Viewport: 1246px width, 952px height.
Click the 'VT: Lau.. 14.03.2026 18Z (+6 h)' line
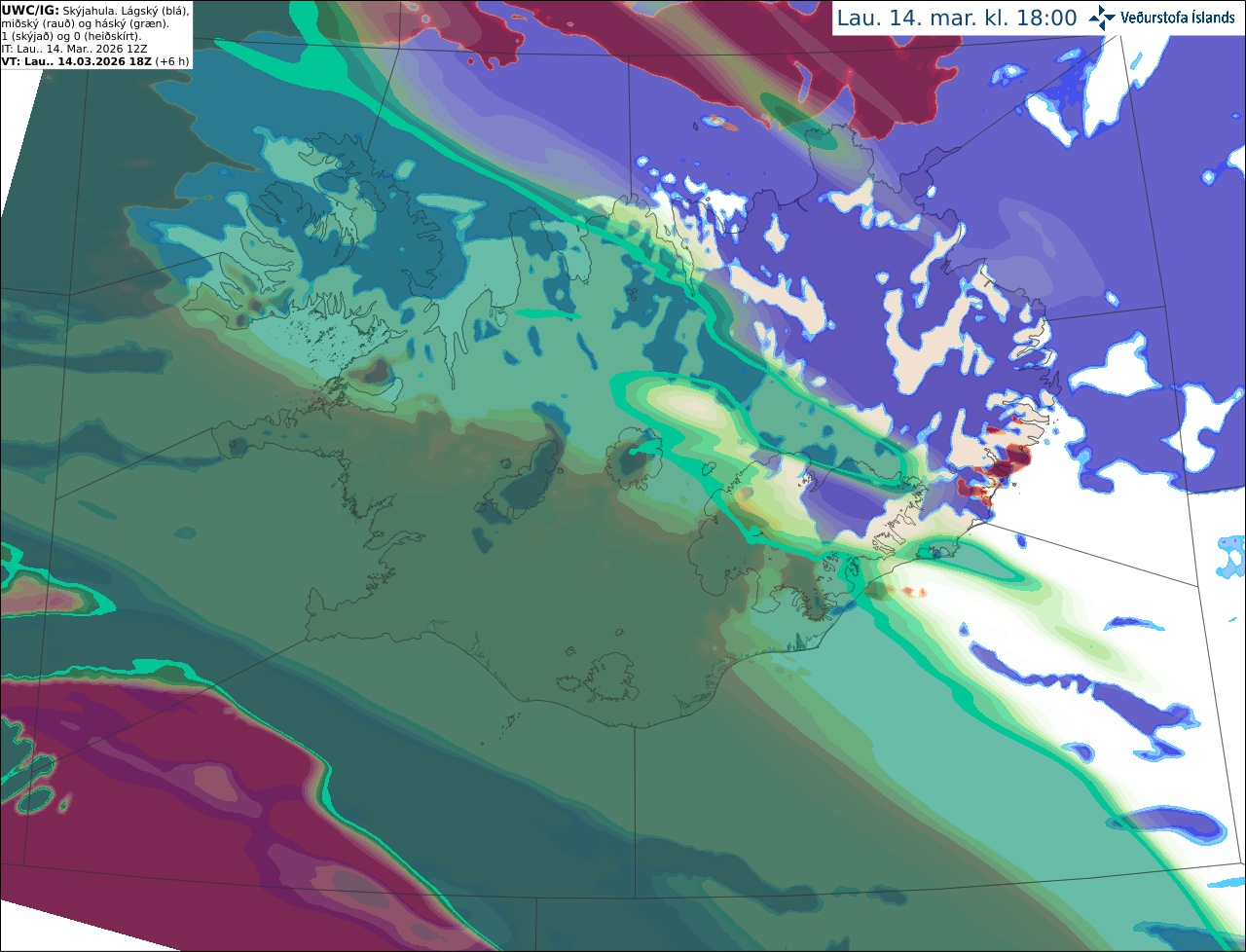[x=95, y=60]
